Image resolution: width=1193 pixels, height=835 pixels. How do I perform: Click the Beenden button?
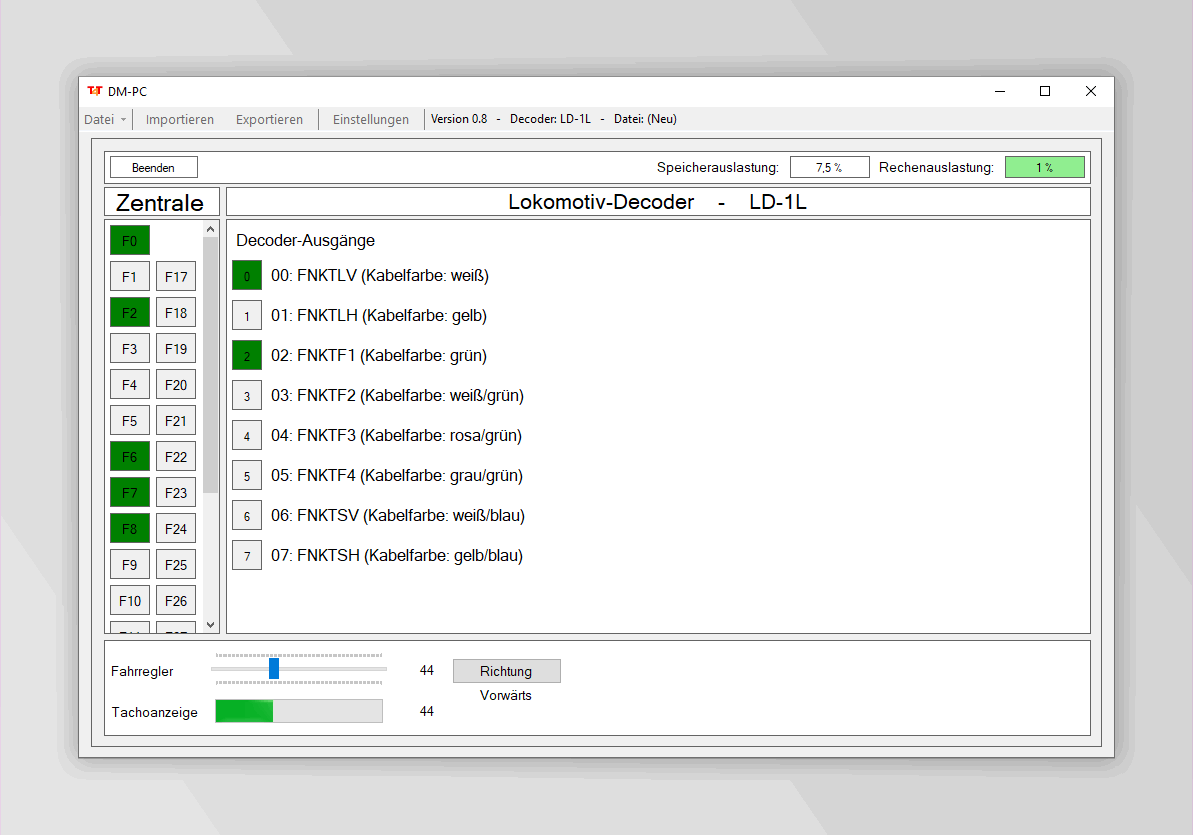[154, 167]
